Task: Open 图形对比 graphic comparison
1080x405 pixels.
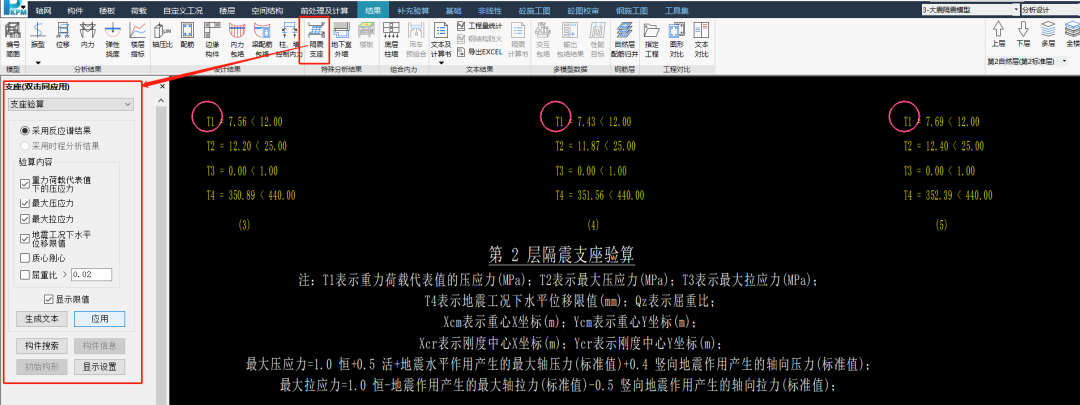Action: [676, 39]
